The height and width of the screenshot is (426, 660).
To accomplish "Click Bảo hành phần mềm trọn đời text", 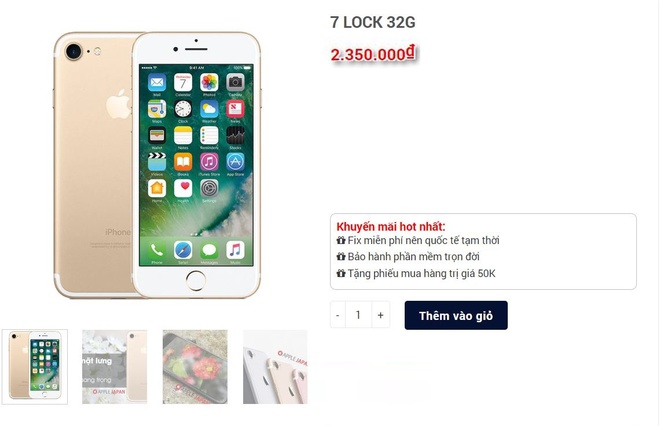I will (413, 256).
